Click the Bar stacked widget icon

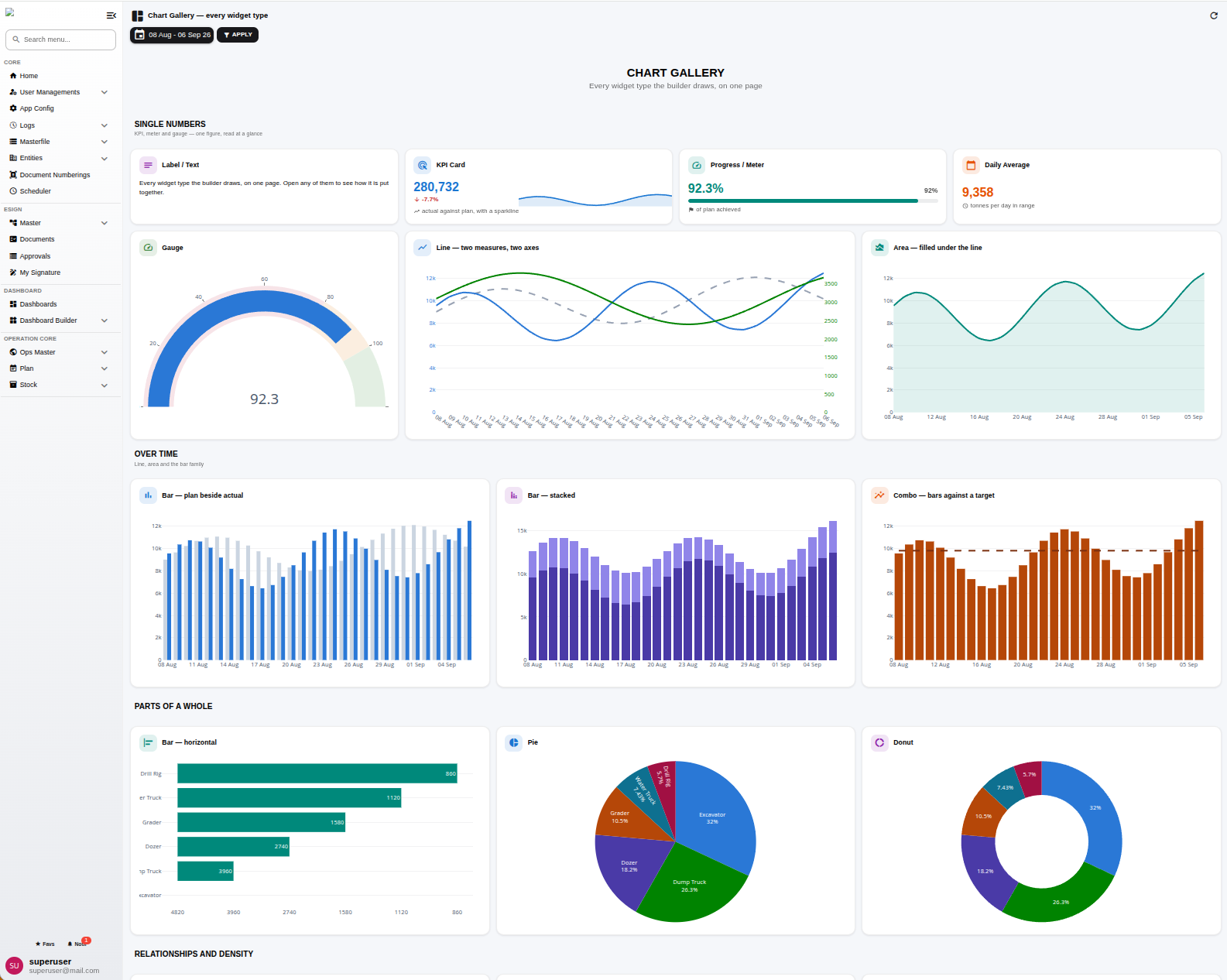(x=514, y=495)
